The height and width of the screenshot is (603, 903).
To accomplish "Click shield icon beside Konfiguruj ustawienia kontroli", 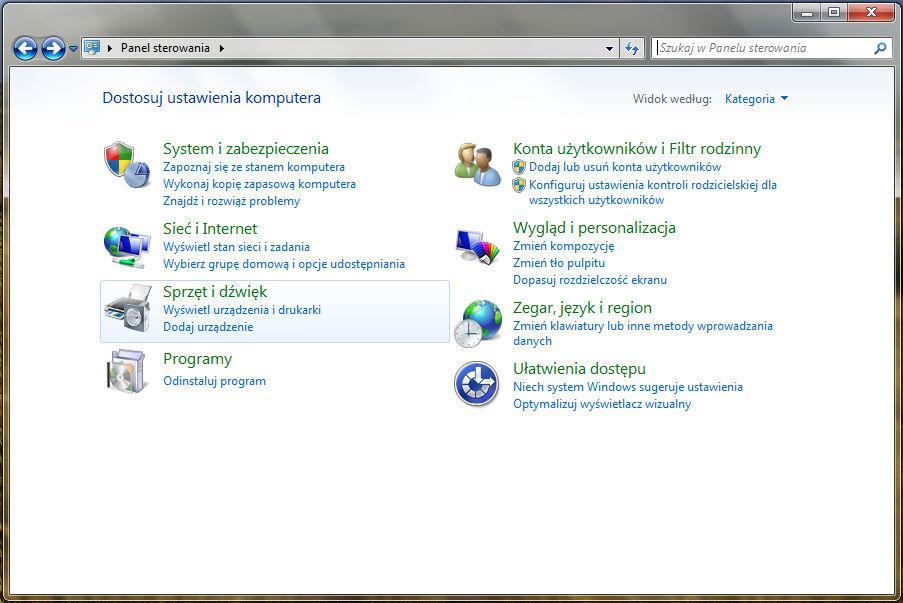I will 519,185.
